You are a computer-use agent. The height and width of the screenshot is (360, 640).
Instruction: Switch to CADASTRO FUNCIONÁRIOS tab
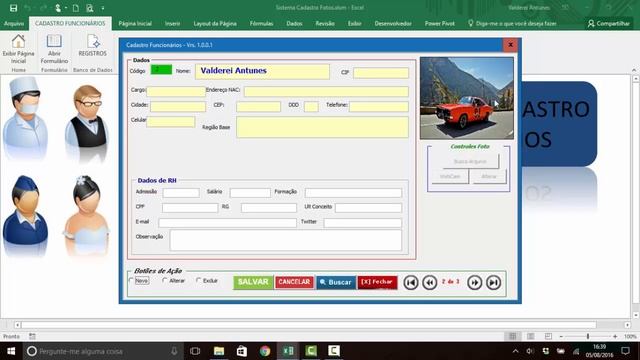(70, 24)
